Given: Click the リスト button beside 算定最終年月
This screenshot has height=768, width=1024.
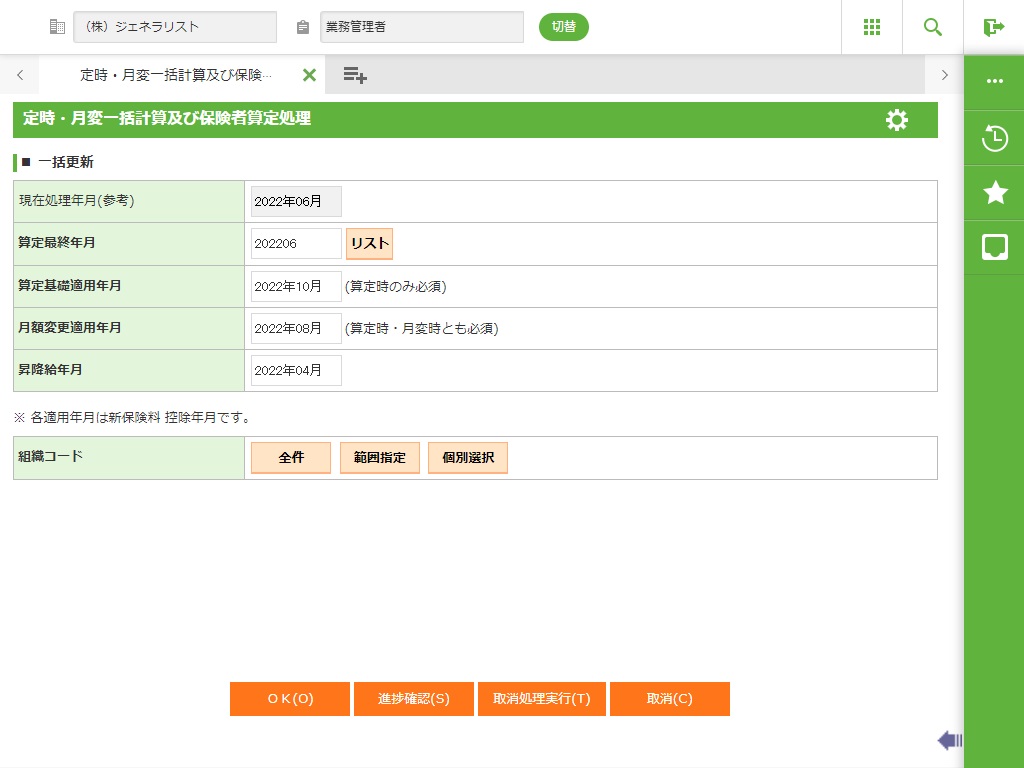Looking at the screenshot, I should 369,244.
